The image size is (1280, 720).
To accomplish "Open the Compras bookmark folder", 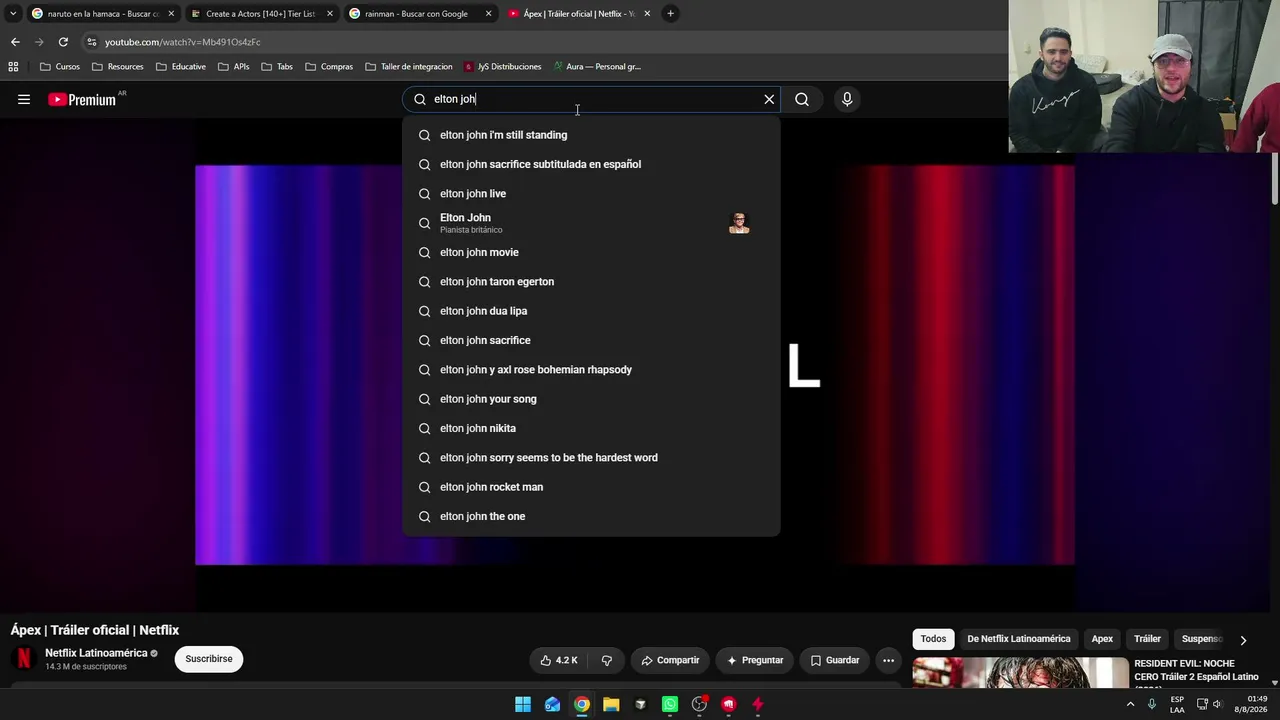I will (329, 67).
